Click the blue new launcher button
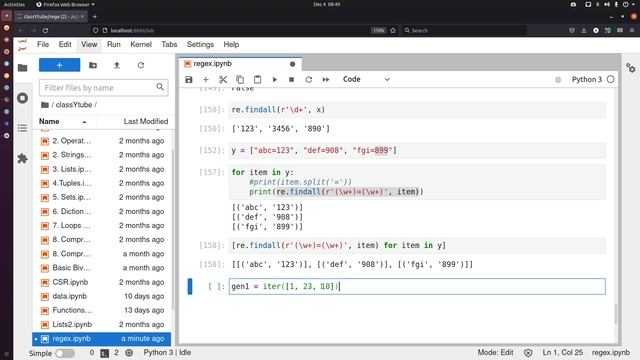 [60, 65]
